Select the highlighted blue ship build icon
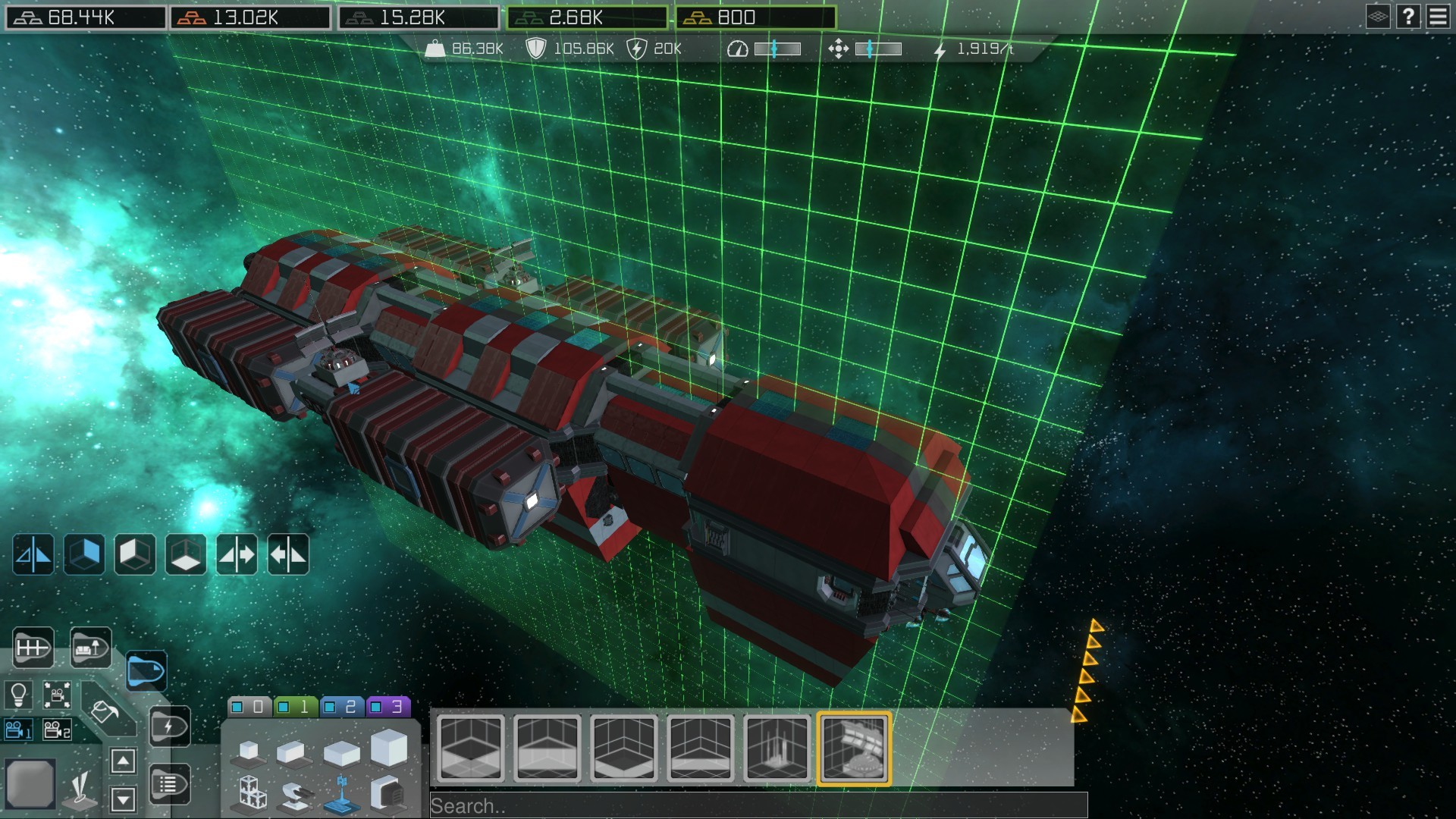 point(146,672)
